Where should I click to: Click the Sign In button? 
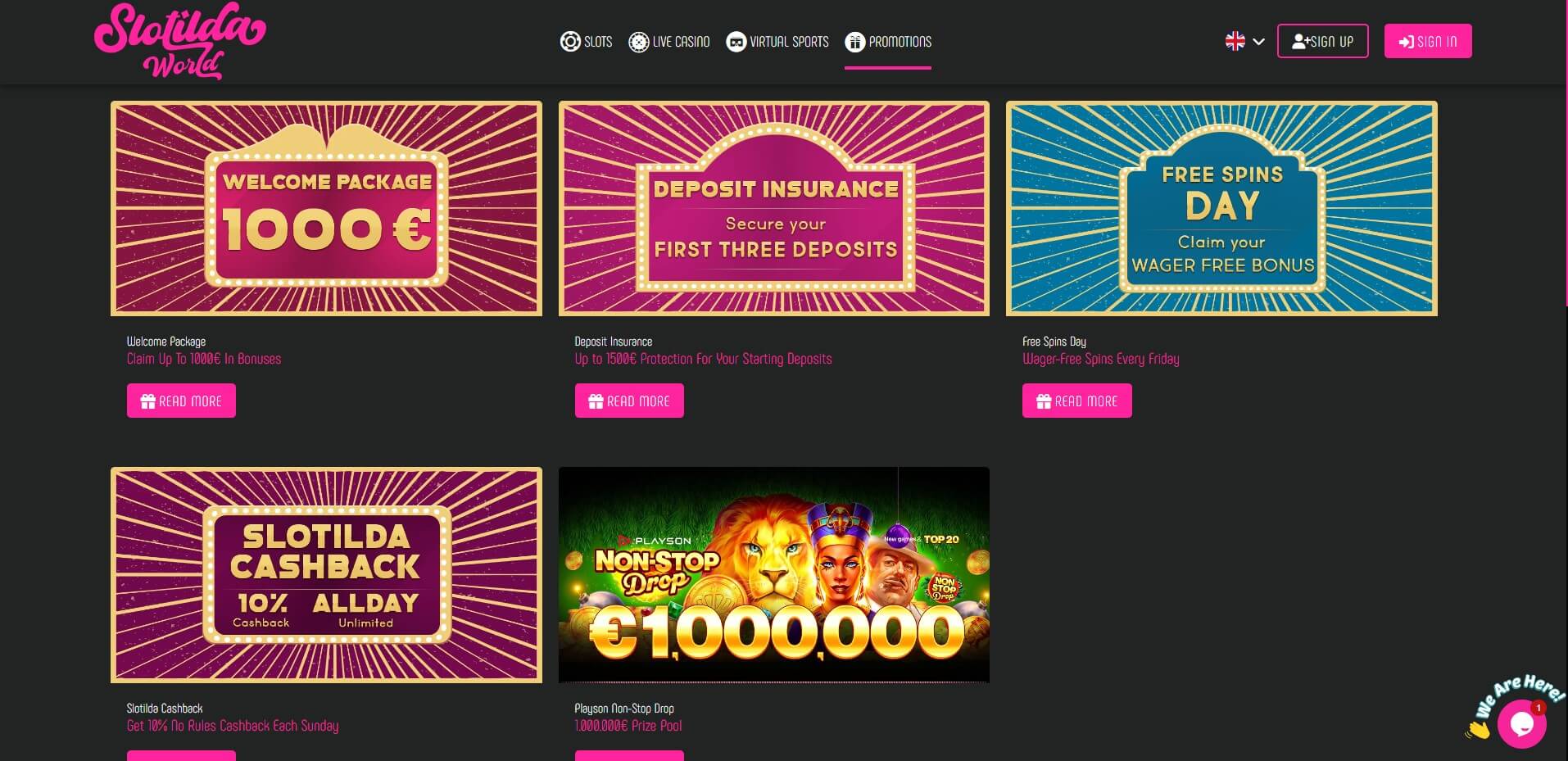1428,41
